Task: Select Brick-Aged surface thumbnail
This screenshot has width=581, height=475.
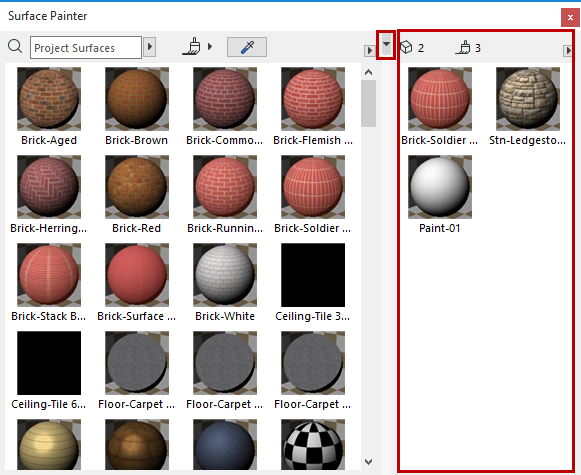Action: tap(49, 99)
